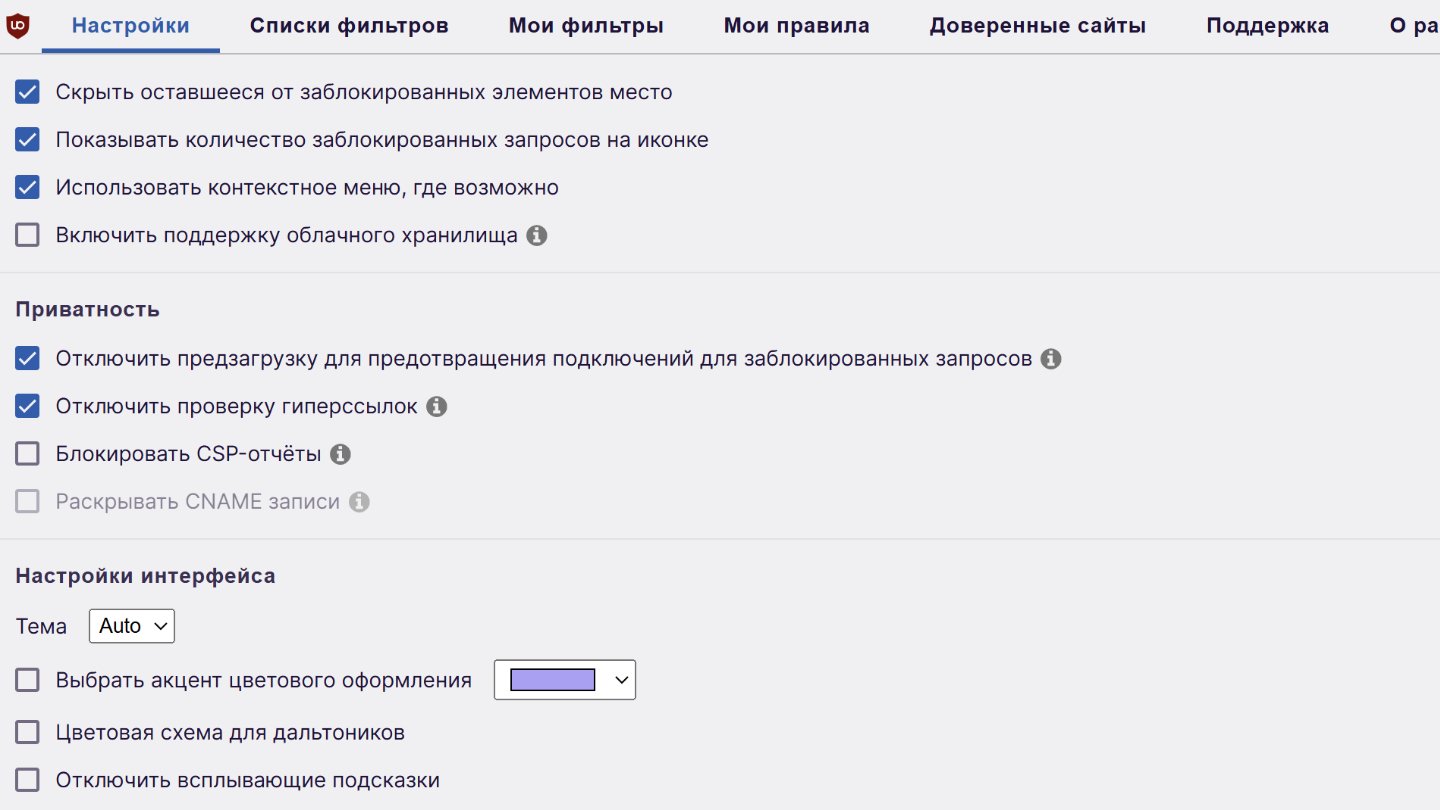
Task: Click the Приватность section heading
Action: [88, 309]
